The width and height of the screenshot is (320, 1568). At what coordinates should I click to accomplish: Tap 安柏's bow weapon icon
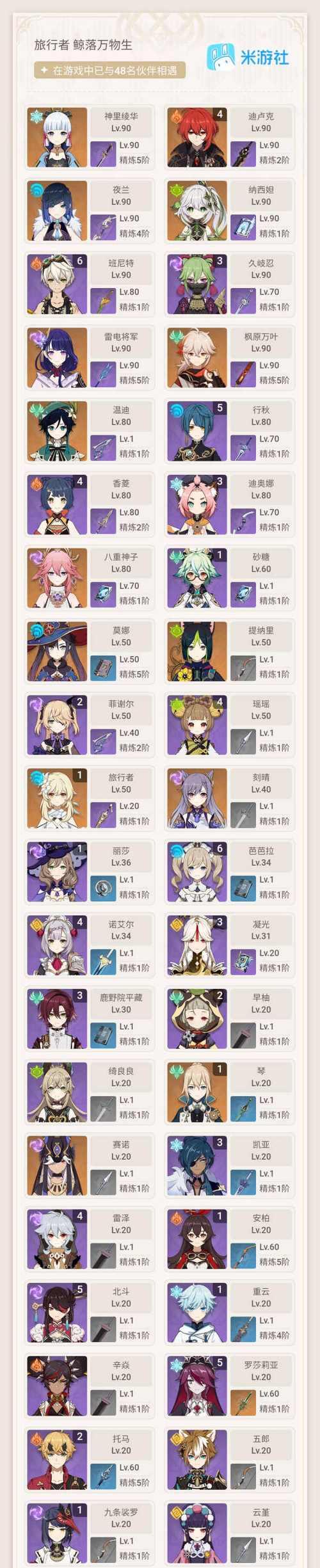[243, 1255]
